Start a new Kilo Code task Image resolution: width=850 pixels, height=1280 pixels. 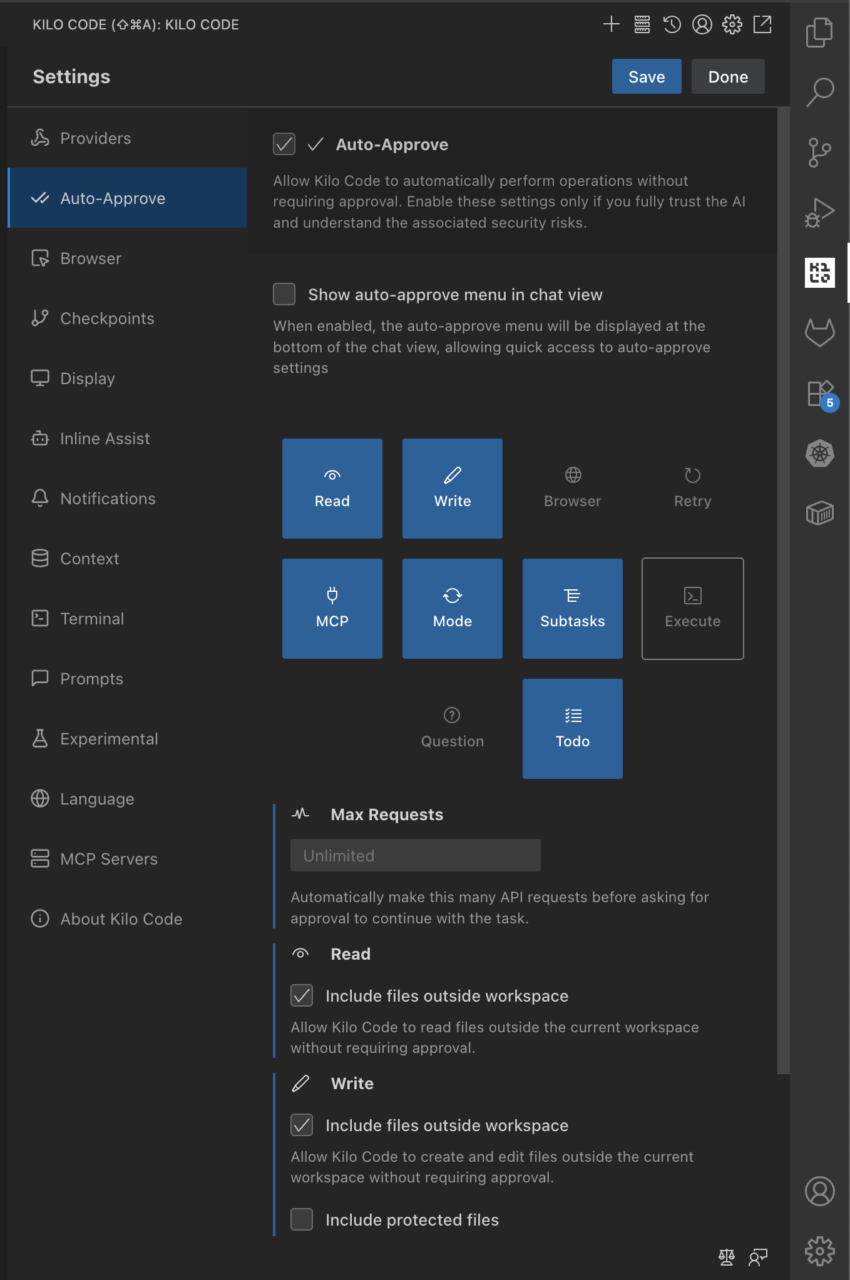click(611, 24)
